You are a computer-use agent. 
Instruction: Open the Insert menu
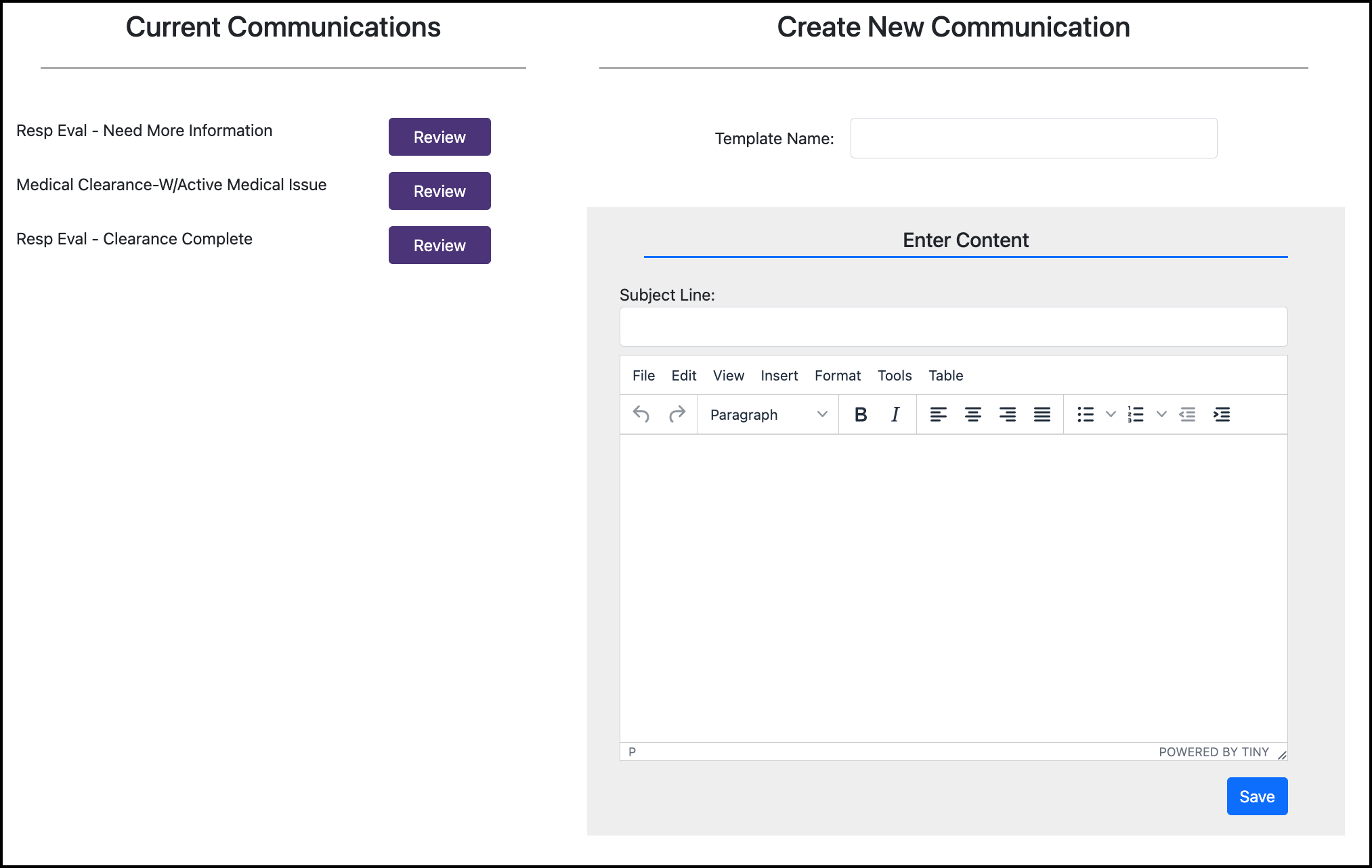pyautogui.click(x=779, y=375)
